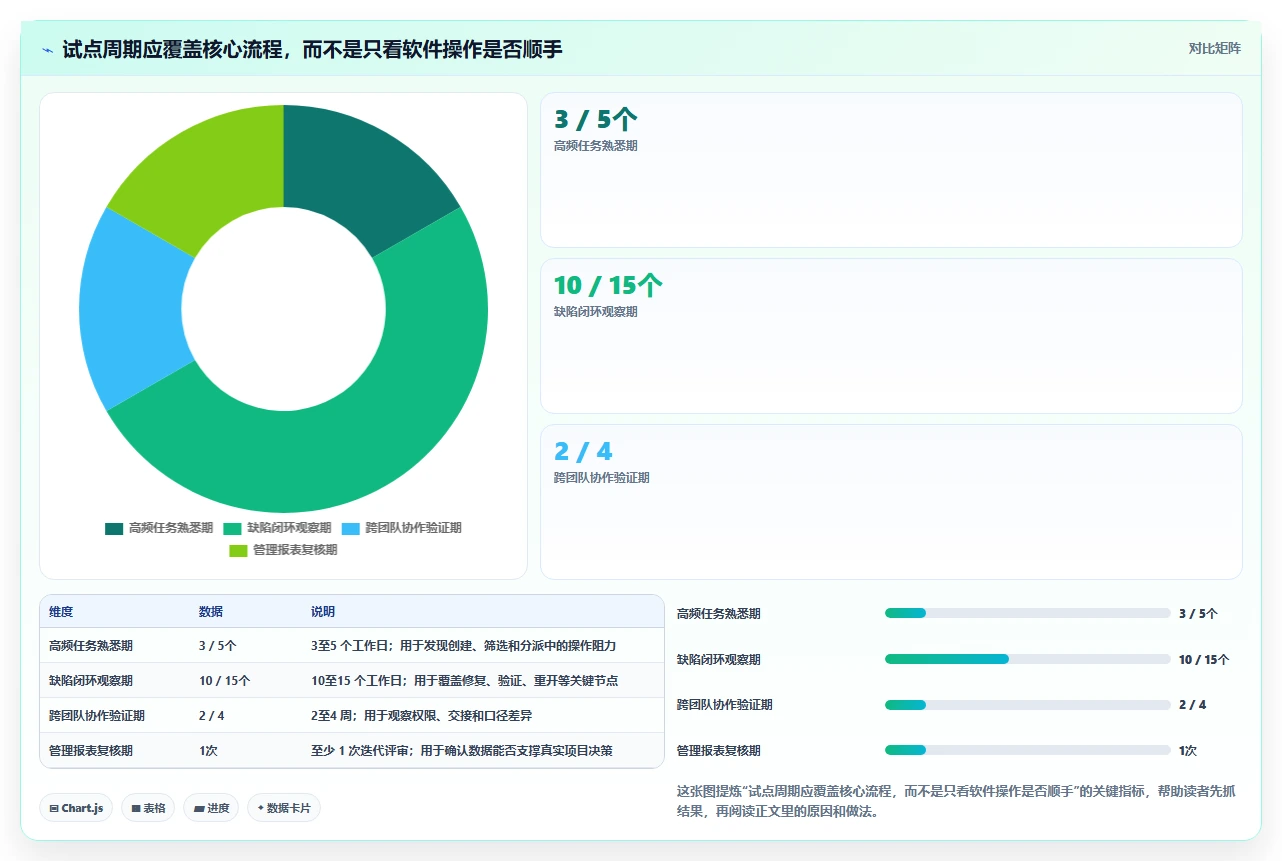
Task: Click the 说明 column header
Action: pos(323,612)
